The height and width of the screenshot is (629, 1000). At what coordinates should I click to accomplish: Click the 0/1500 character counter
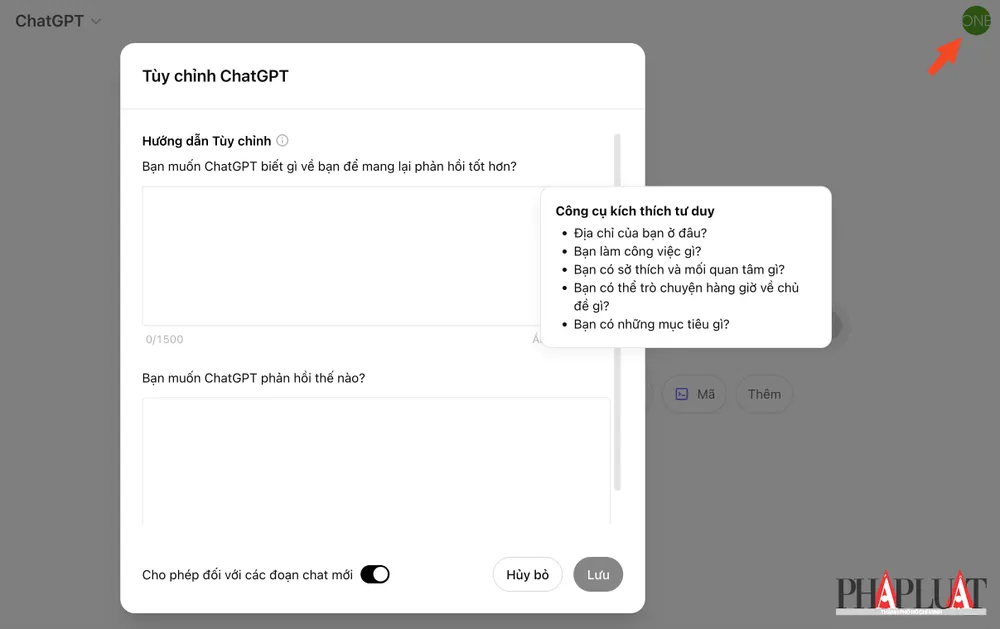tap(165, 340)
